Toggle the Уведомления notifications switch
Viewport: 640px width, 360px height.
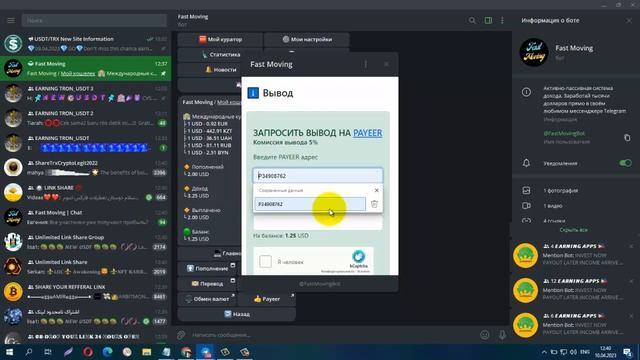pos(625,163)
